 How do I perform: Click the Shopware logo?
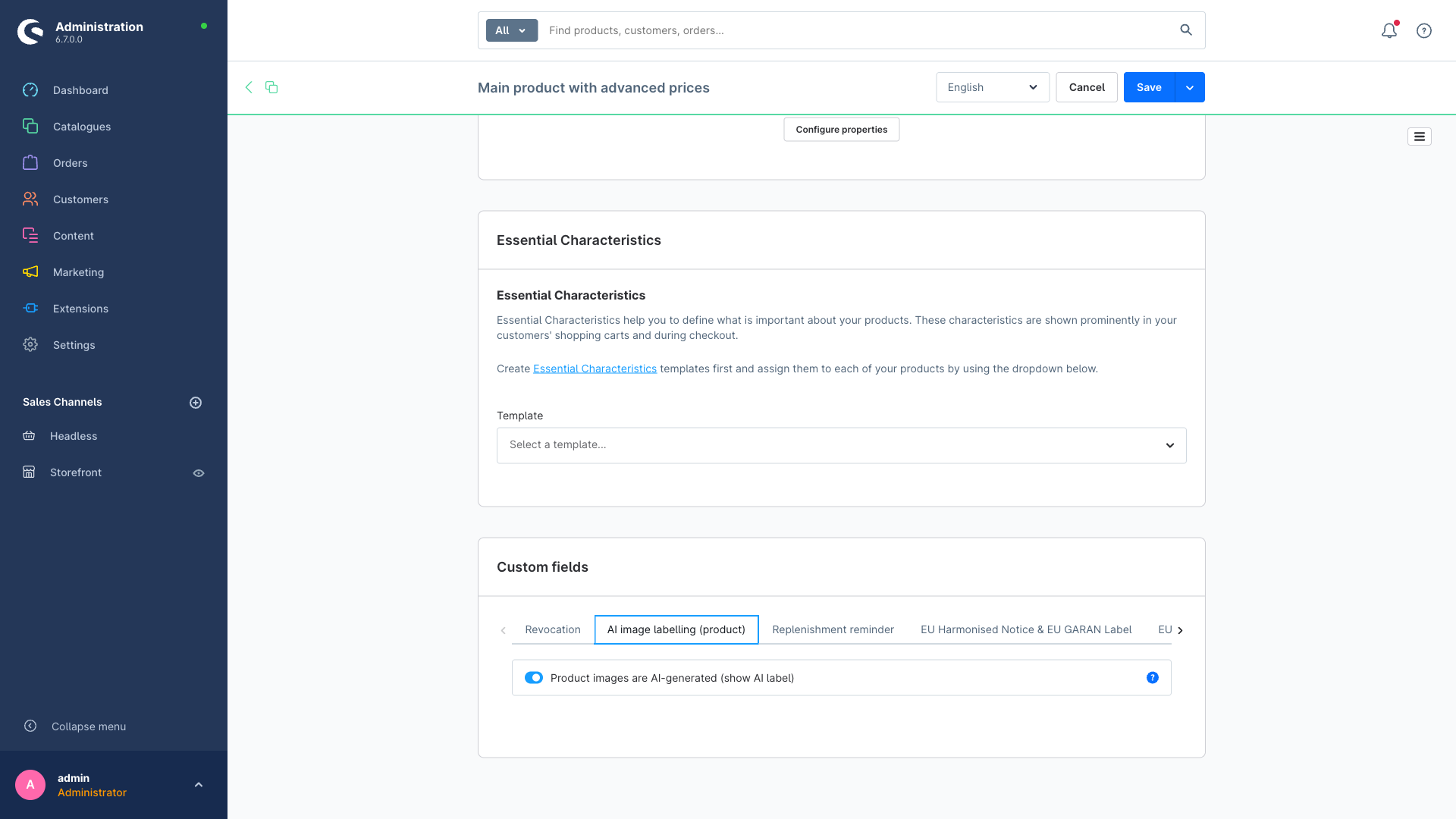tap(30, 32)
